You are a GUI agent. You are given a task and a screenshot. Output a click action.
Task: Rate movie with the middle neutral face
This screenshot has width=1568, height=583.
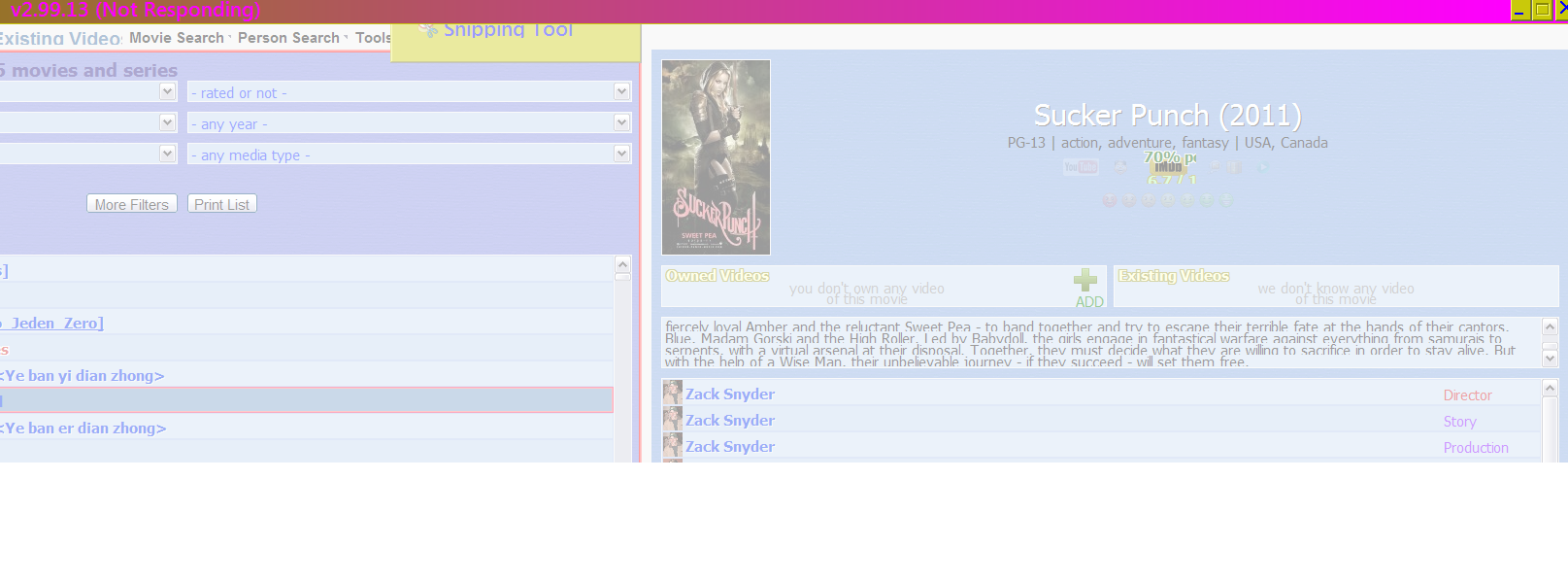1168,200
